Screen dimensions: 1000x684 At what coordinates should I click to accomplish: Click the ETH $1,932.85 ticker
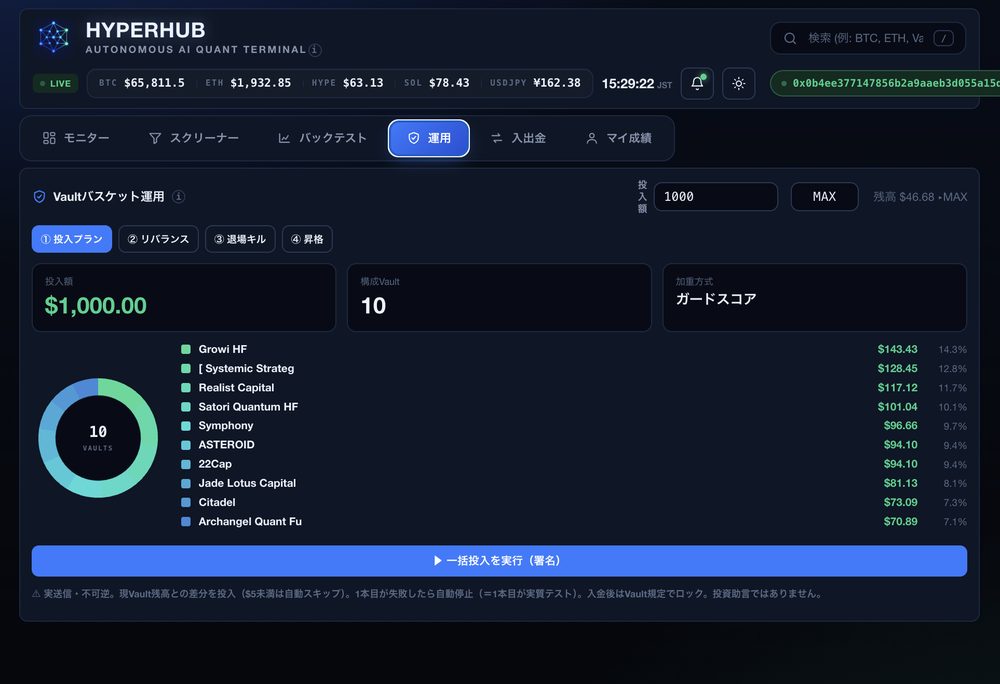(x=248, y=84)
